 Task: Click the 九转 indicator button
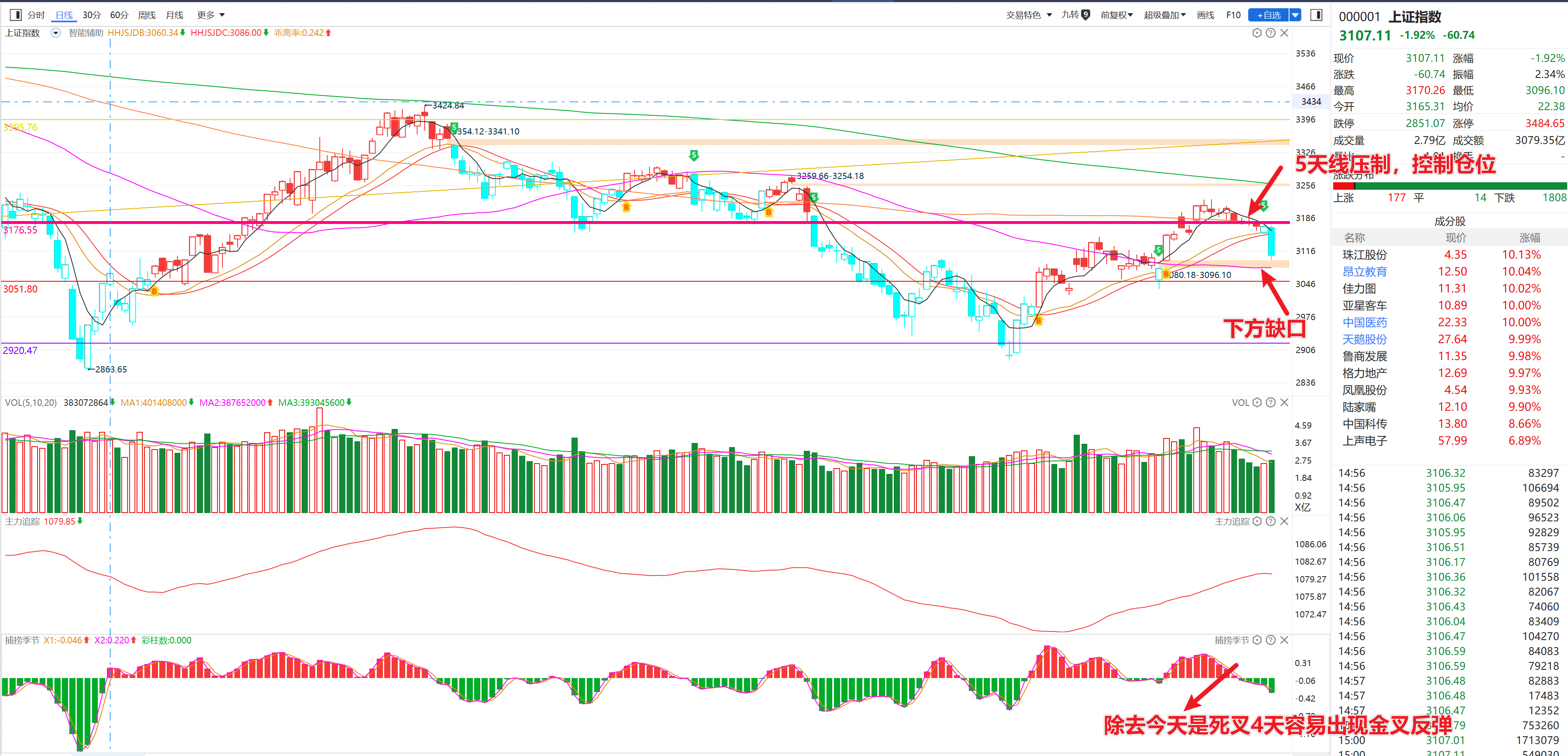[1070, 14]
